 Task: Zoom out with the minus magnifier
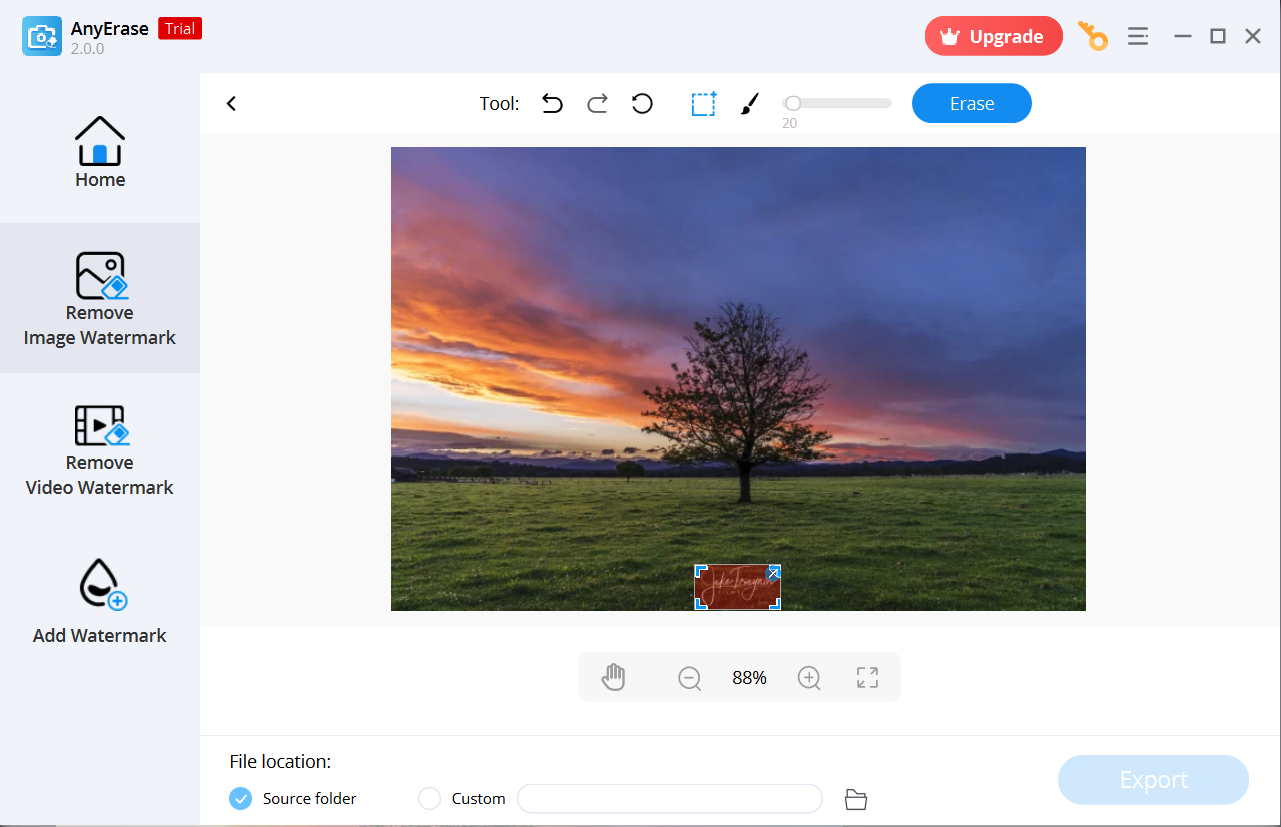click(x=689, y=678)
